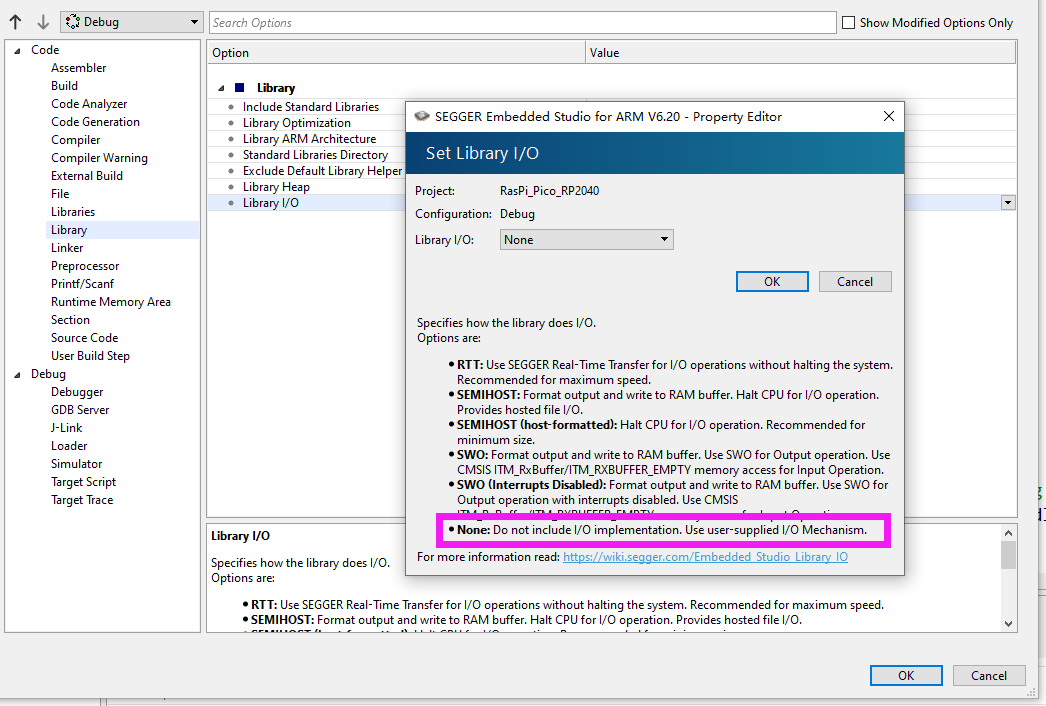Open Code Analyzer settings
The width and height of the screenshot is (1046, 706).
[x=89, y=104]
